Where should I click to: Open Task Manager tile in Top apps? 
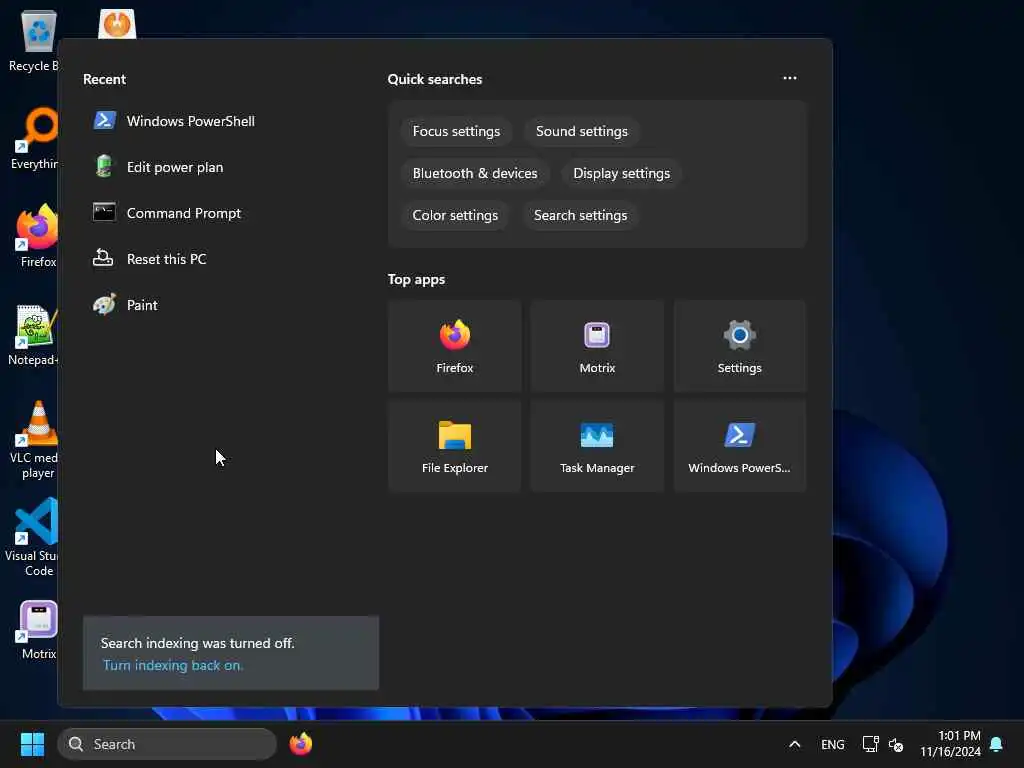(597, 446)
